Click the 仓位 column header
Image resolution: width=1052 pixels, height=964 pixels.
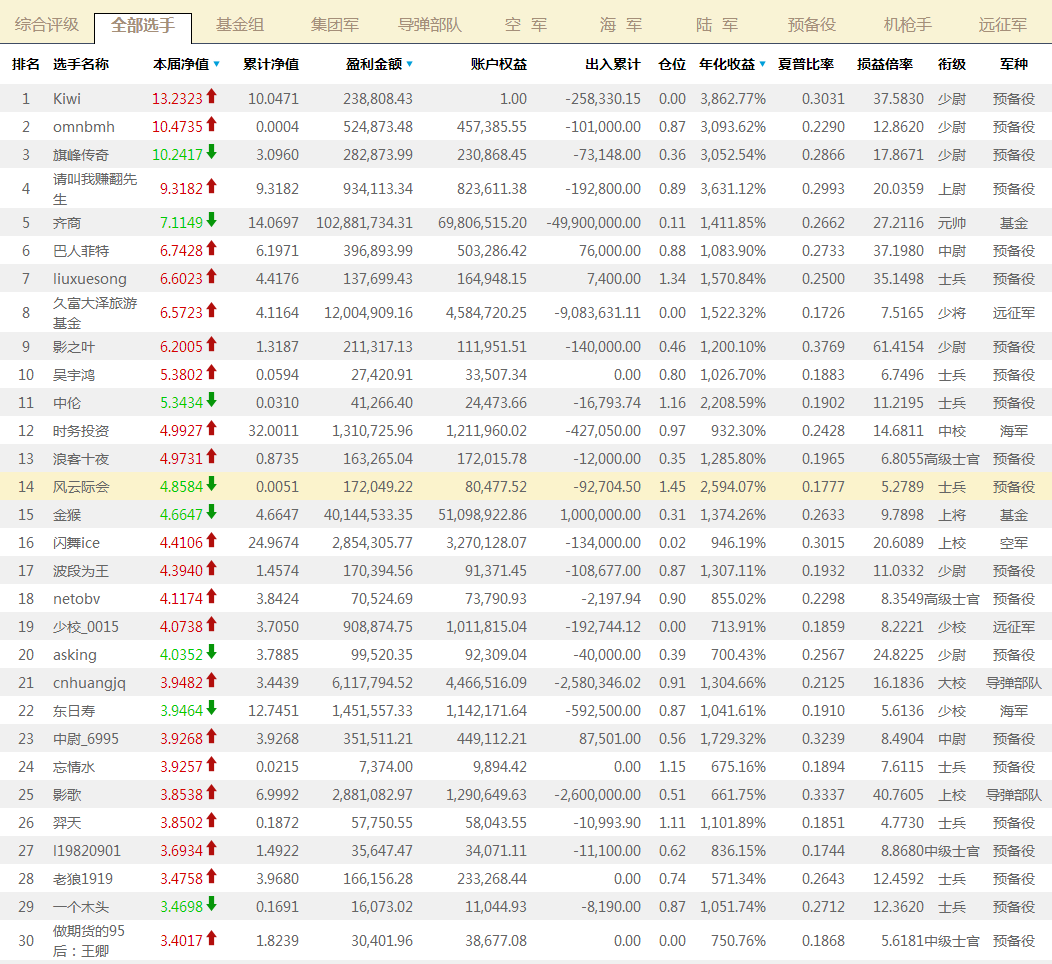coord(672,64)
